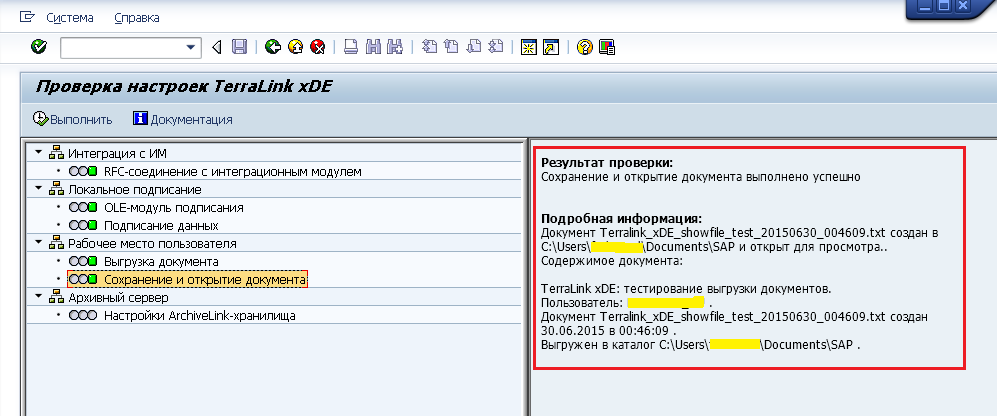Click the Выполнить button
997x416 pixels.
72,119
